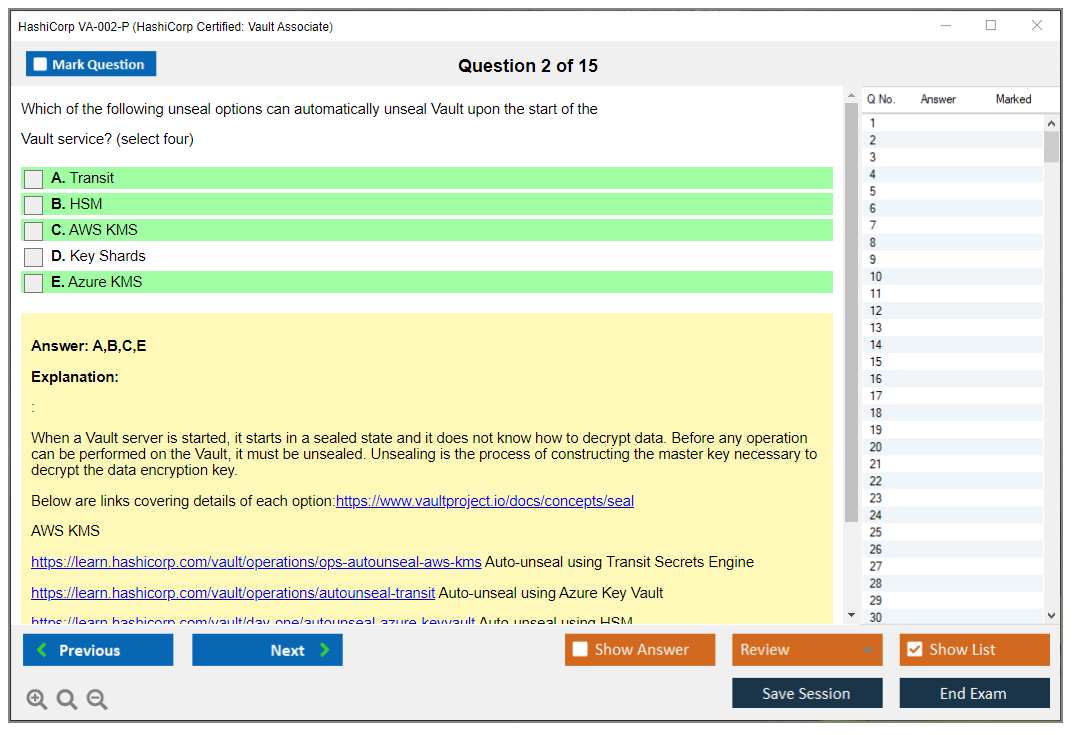1075x735 pixels.
Task: Check the Mark Question checkbox
Action: (41, 65)
